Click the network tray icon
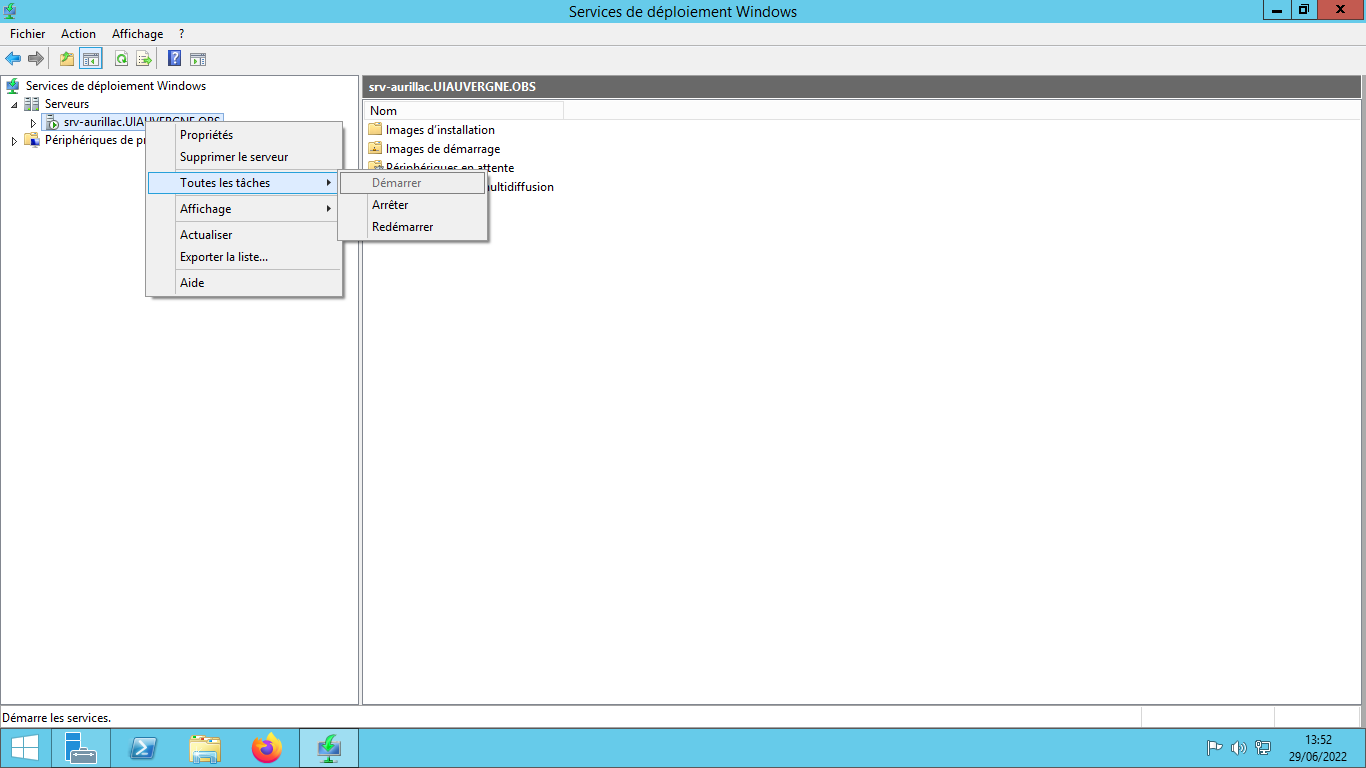Image resolution: width=1366 pixels, height=768 pixels. point(1263,747)
